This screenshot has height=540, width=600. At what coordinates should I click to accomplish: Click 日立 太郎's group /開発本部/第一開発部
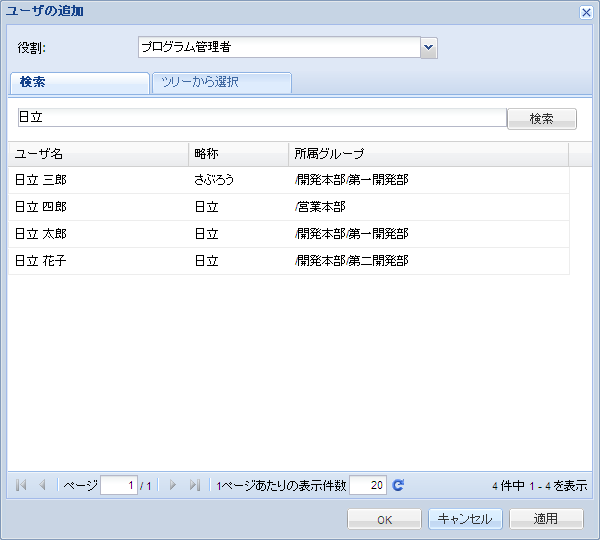pos(352,234)
